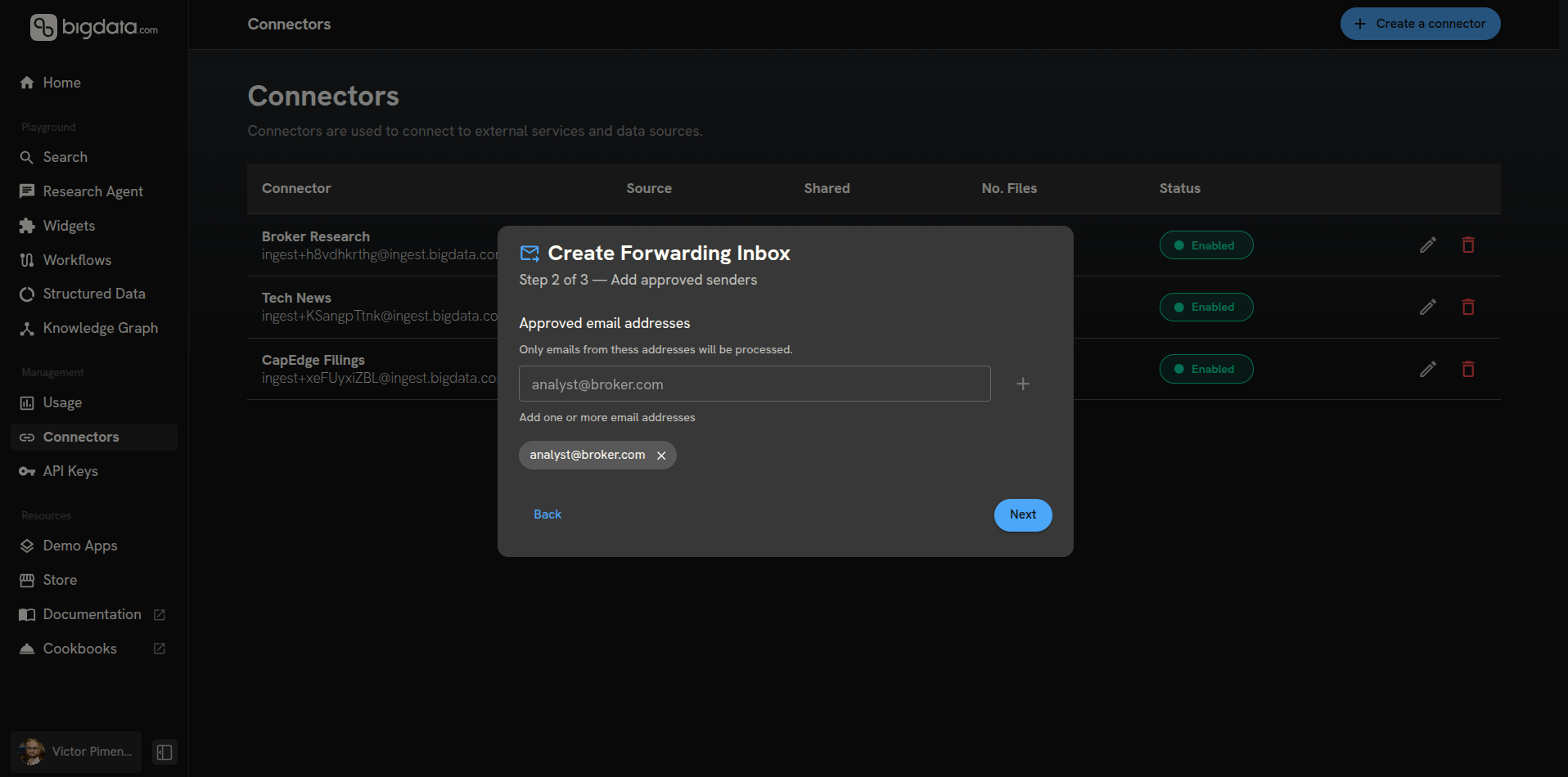Click Next to continue to step 3
The width and height of the screenshot is (1568, 777).
pyautogui.click(x=1023, y=515)
